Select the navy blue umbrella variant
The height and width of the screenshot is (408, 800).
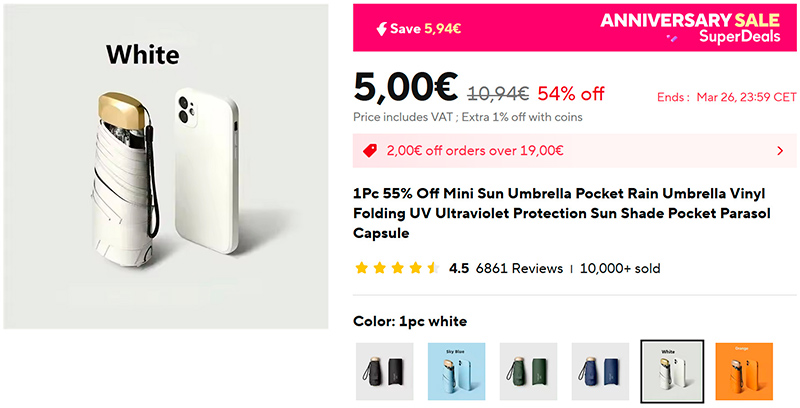tap(600, 371)
